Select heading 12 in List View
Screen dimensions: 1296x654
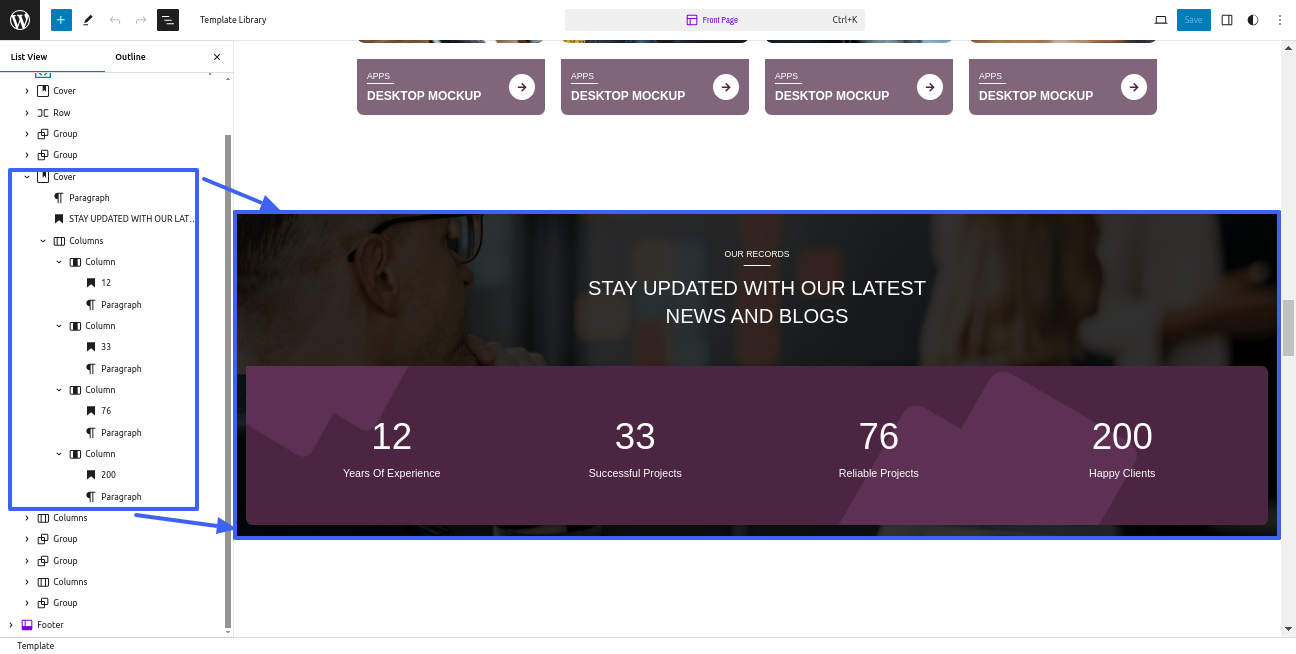click(105, 283)
